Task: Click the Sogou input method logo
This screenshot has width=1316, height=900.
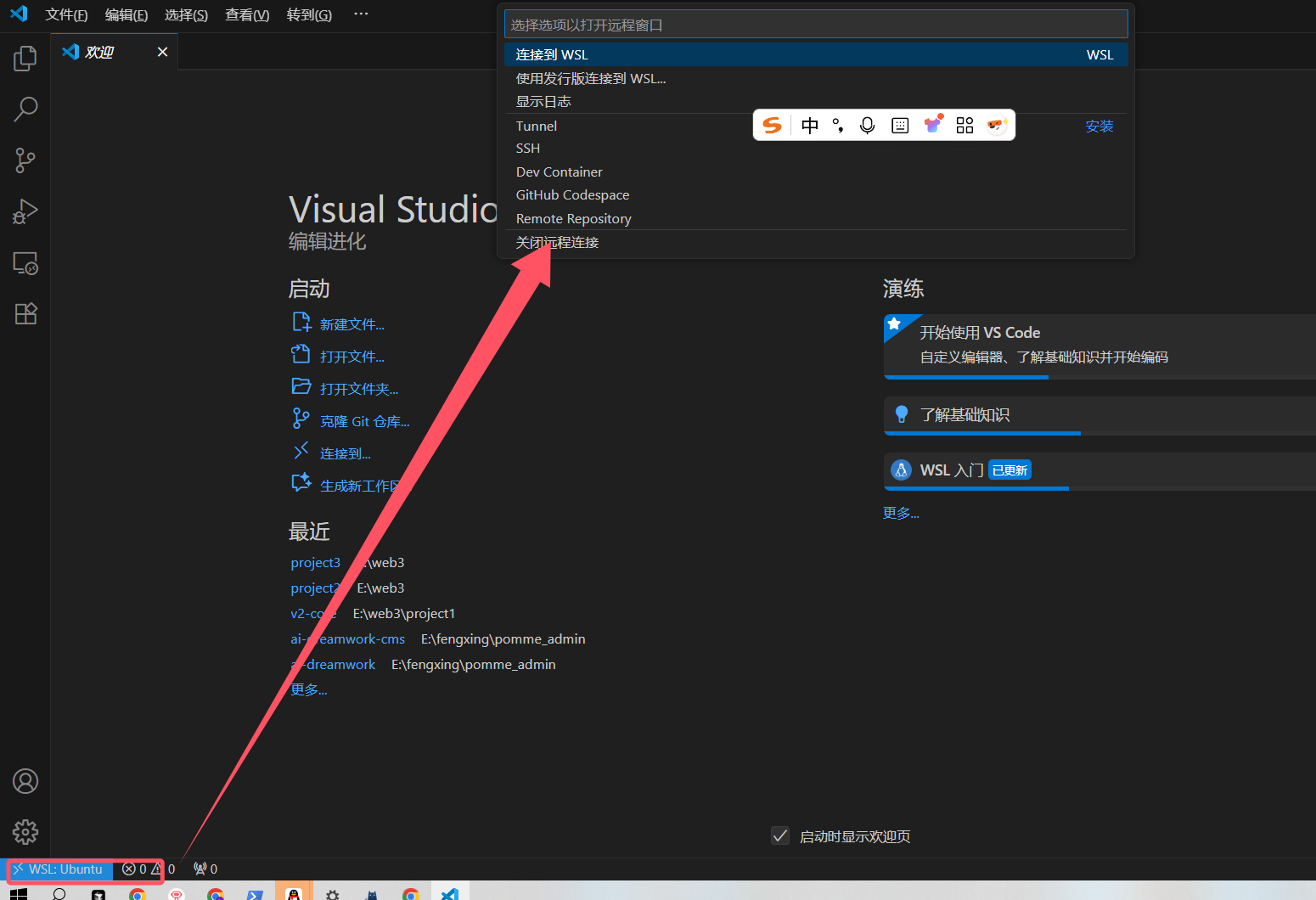Action: (x=772, y=126)
